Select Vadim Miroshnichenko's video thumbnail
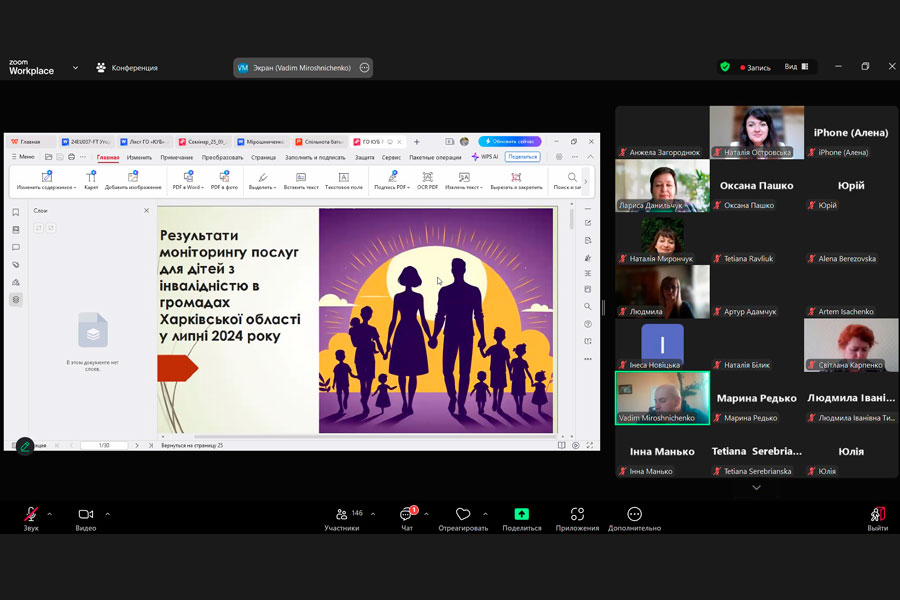Image resolution: width=900 pixels, height=600 pixels. tap(662, 398)
